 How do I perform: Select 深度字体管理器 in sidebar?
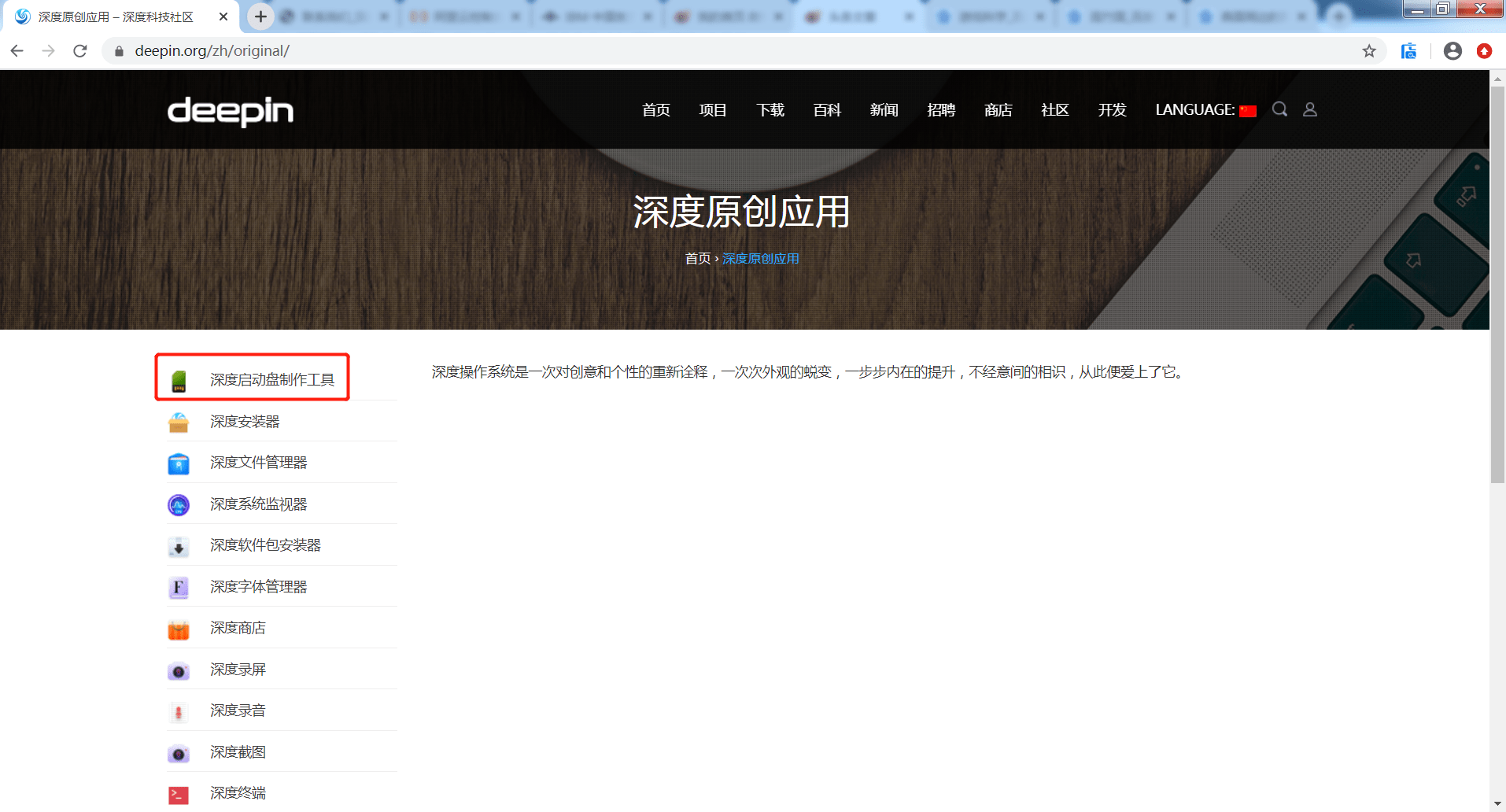[259, 587]
